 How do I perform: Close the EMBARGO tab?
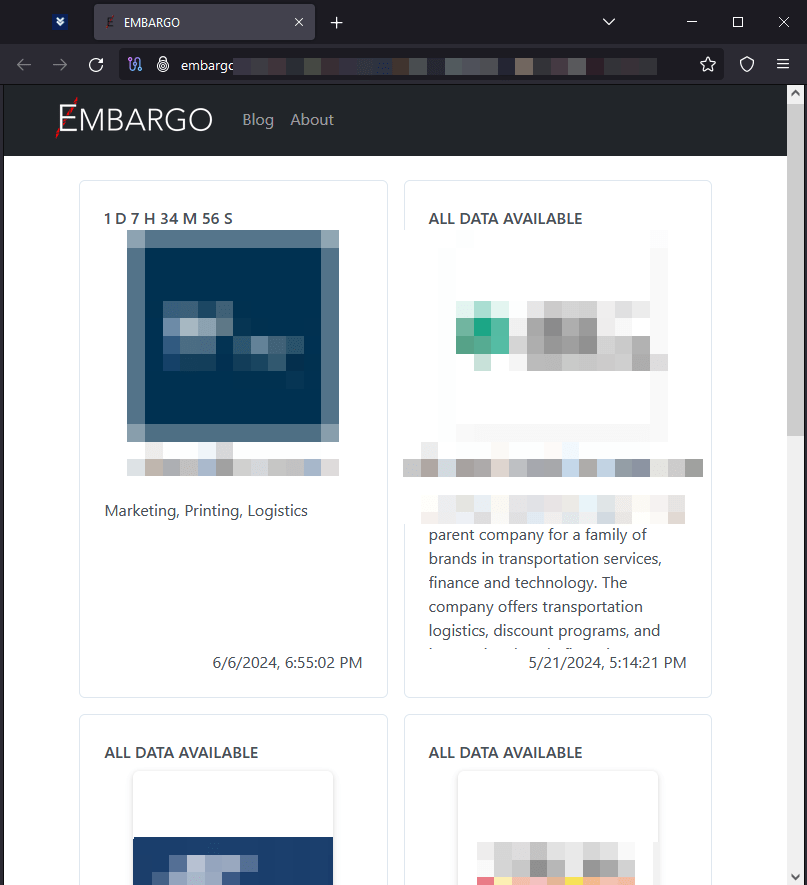click(x=299, y=22)
